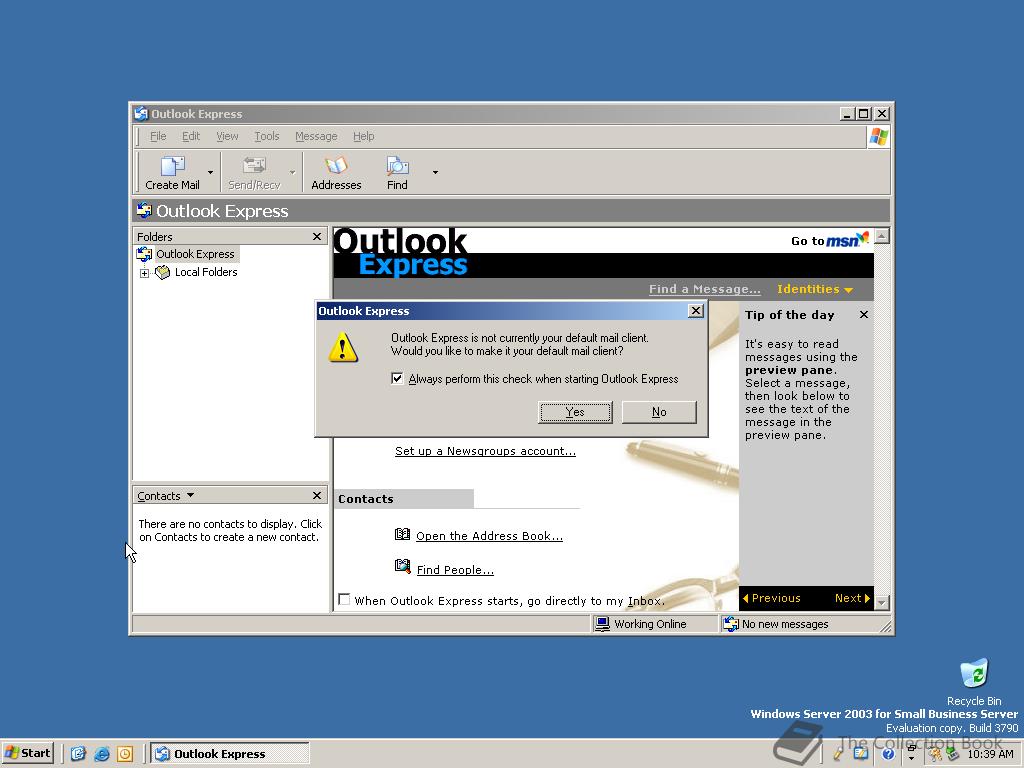Open the Identities dropdown
The height and width of the screenshot is (768, 1024).
click(x=815, y=289)
